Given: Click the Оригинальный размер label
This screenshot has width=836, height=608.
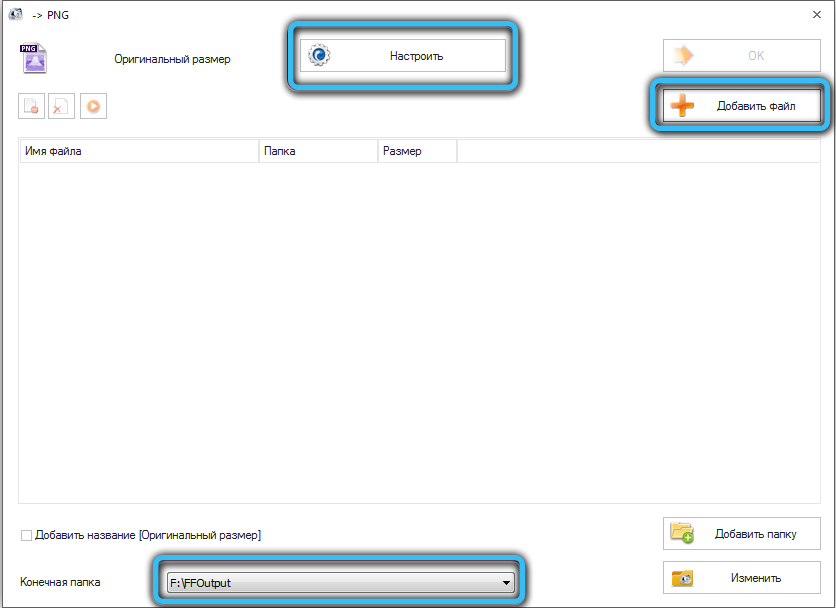Looking at the screenshot, I should (172, 59).
